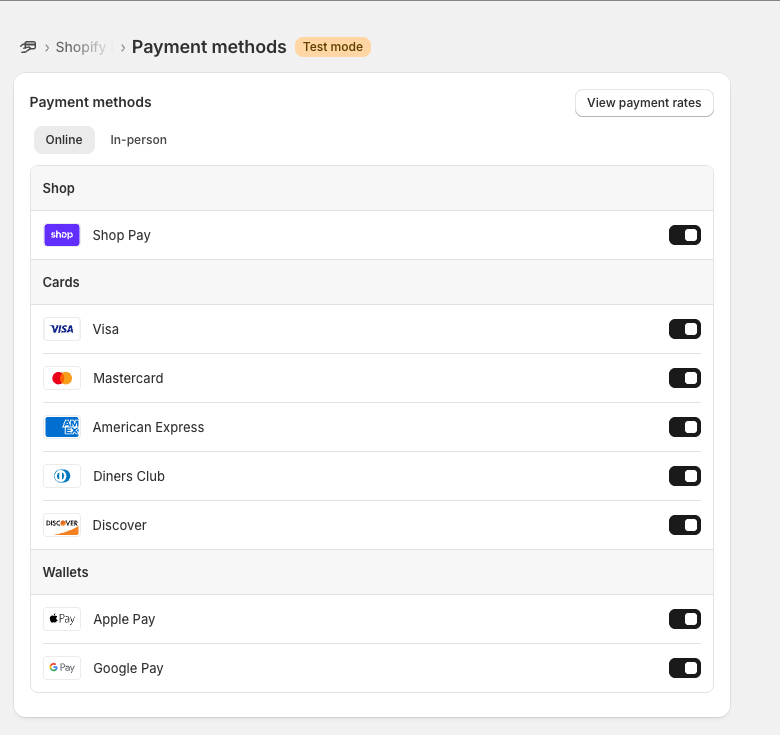Switch to the In-person tab

pos(138,140)
